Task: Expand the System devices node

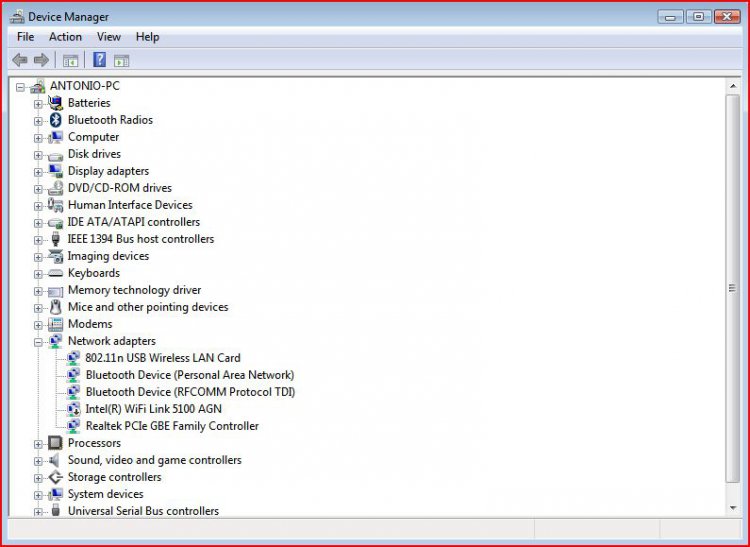Action: click(x=38, y=495)
